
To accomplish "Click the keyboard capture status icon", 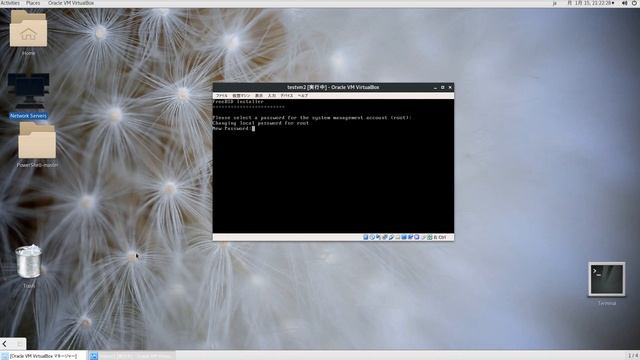I will click(x=429, y=237).
